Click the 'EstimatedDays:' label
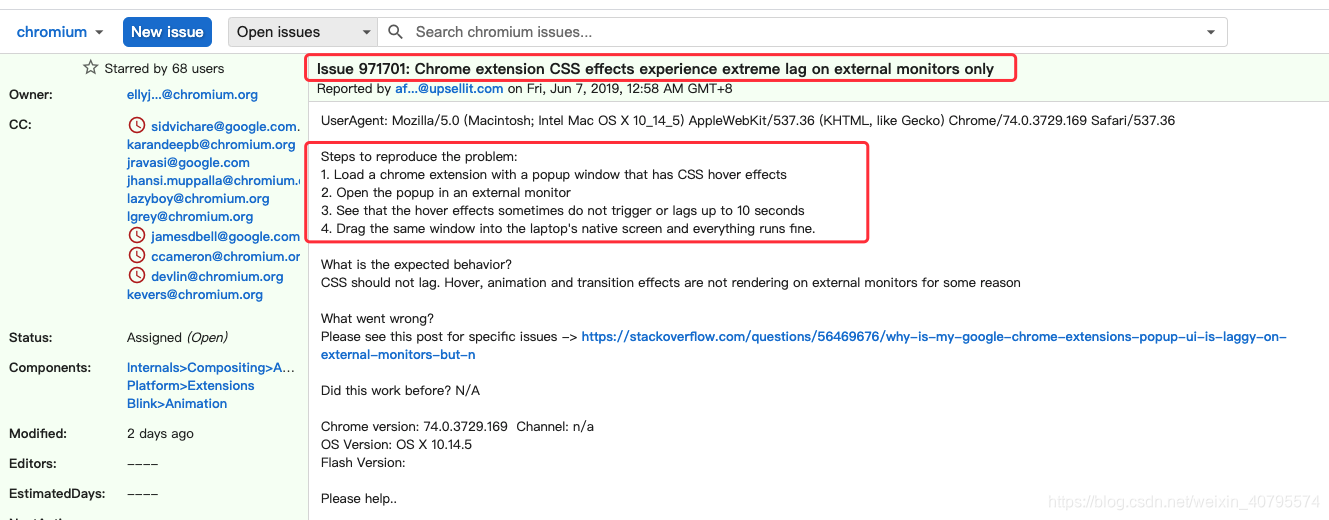 point(57,493)
